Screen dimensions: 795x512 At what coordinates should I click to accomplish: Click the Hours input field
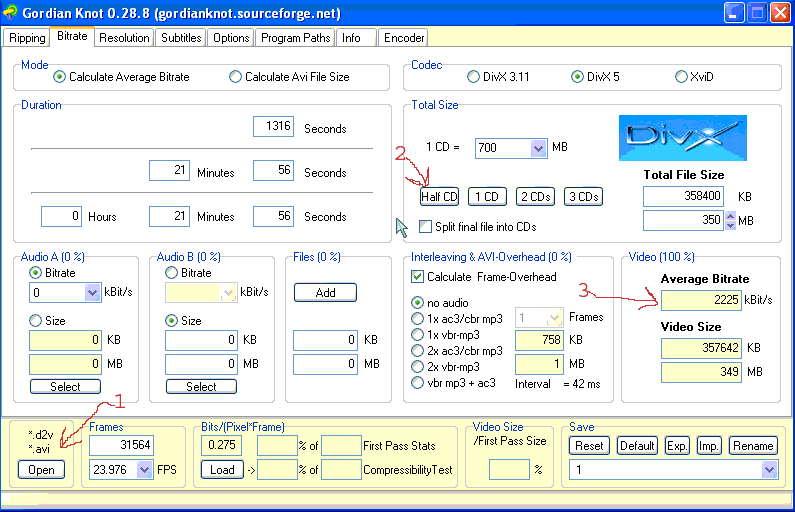[61, 216]
